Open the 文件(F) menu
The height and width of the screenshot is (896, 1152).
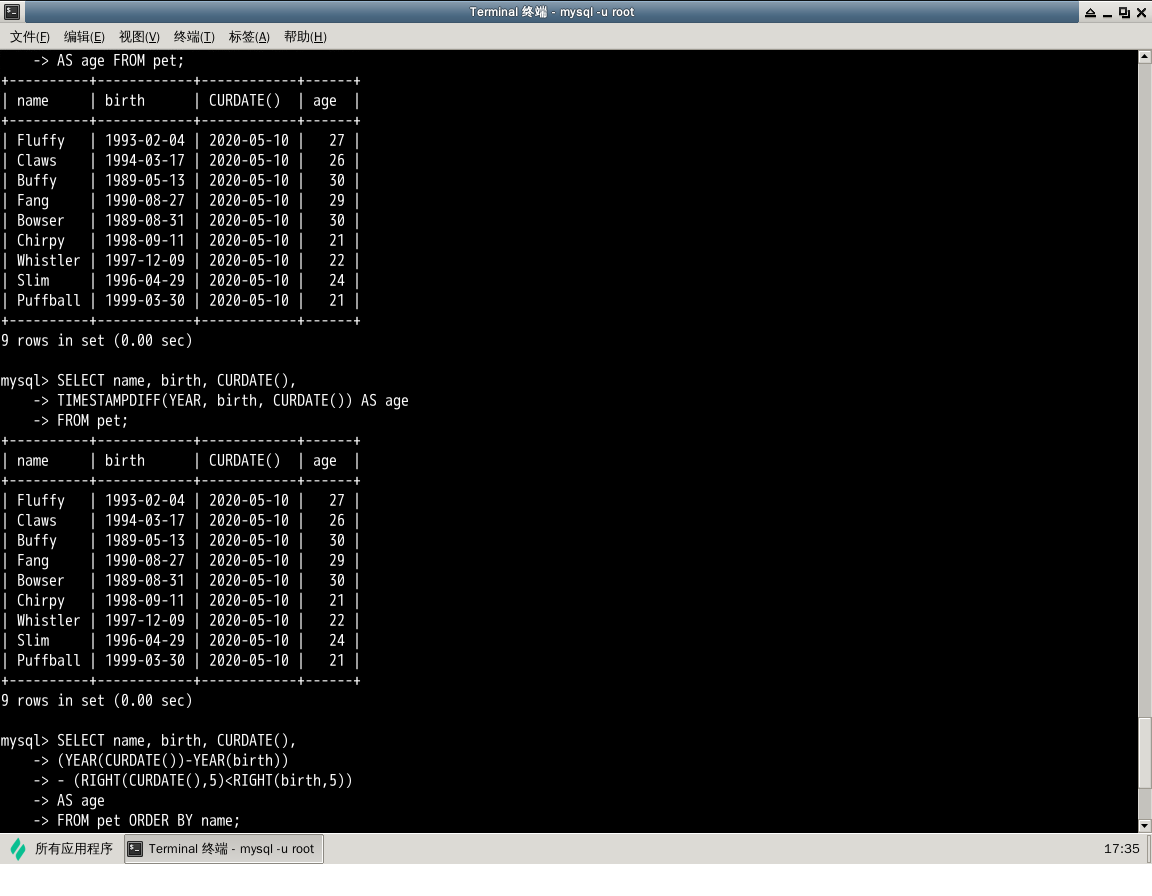(30, 37)
